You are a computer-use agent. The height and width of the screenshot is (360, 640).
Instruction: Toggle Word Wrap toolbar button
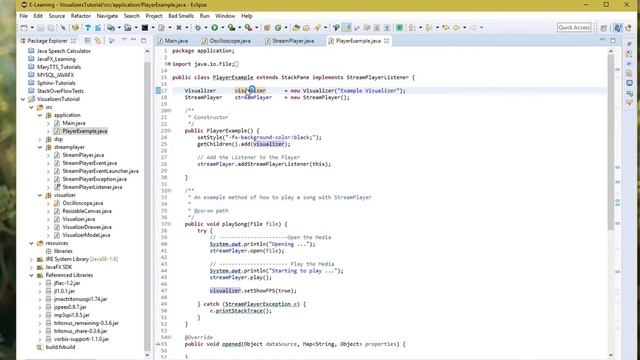(367, 27)
